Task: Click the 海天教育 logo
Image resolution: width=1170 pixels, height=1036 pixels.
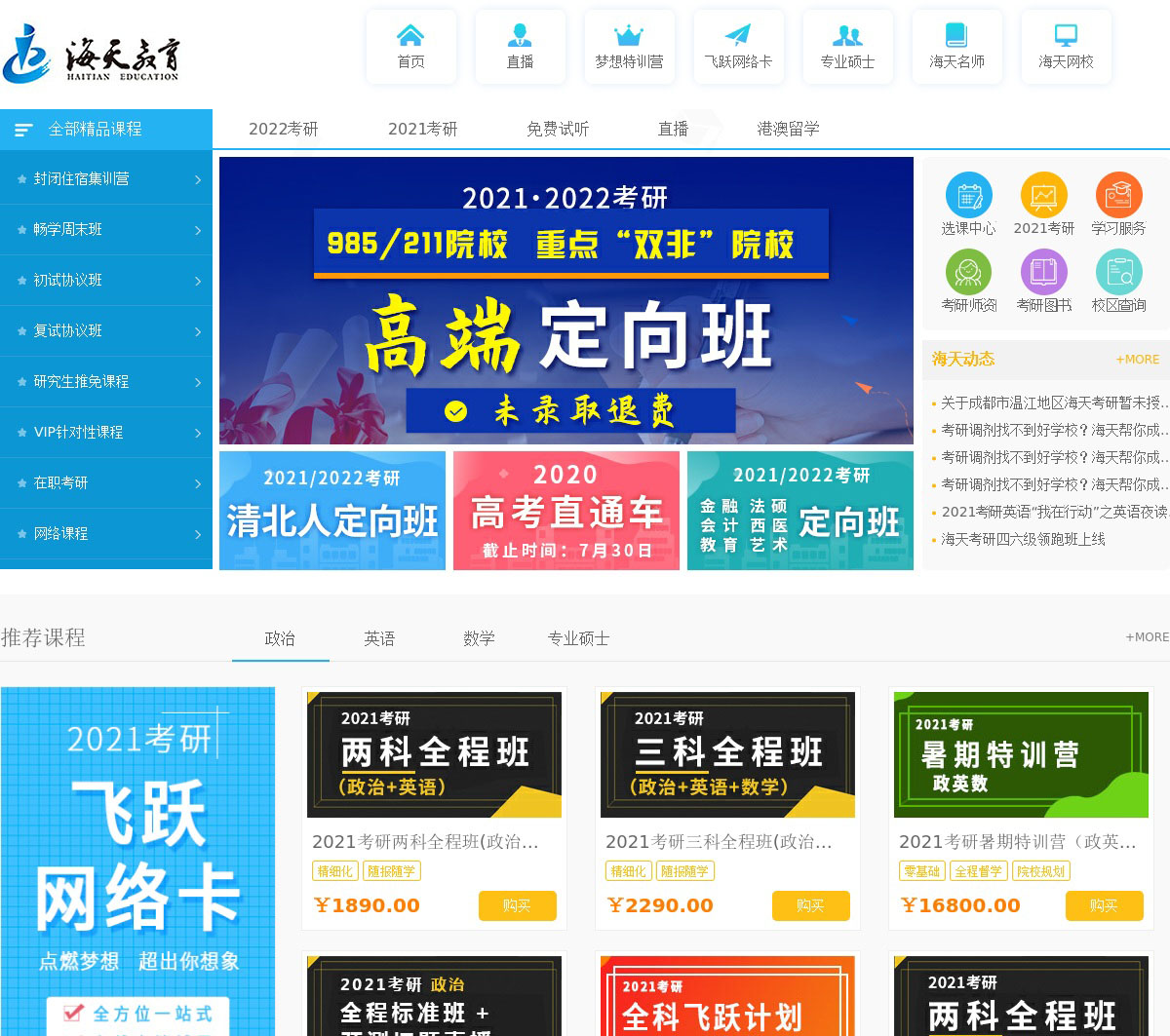Action: tap(91, 55)
